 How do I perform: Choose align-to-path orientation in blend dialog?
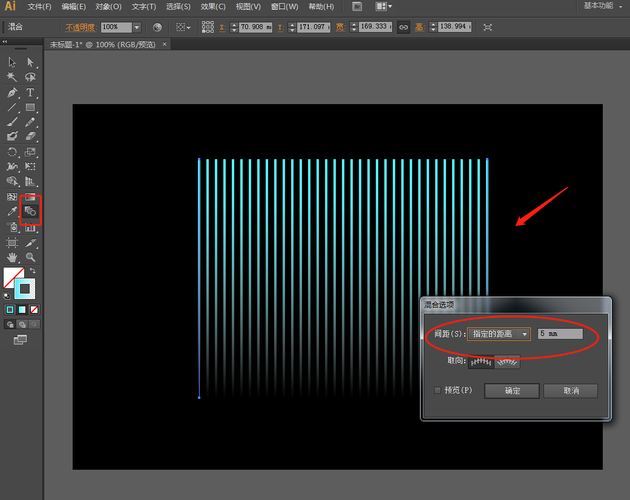pyautogui.click(x=507, y=362)
